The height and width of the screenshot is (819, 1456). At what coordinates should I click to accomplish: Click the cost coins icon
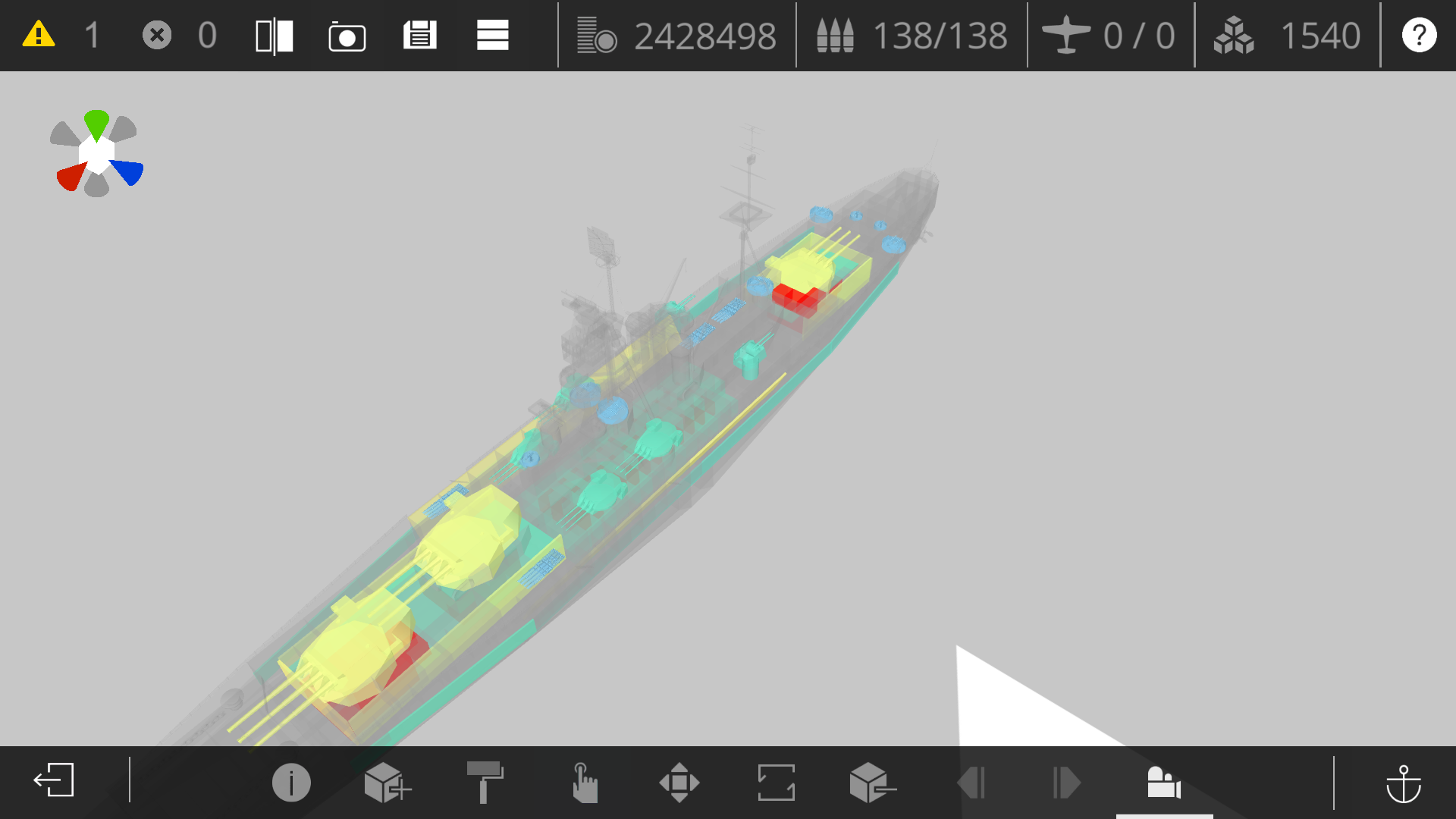pyautogui.click(x=597, y=36)
